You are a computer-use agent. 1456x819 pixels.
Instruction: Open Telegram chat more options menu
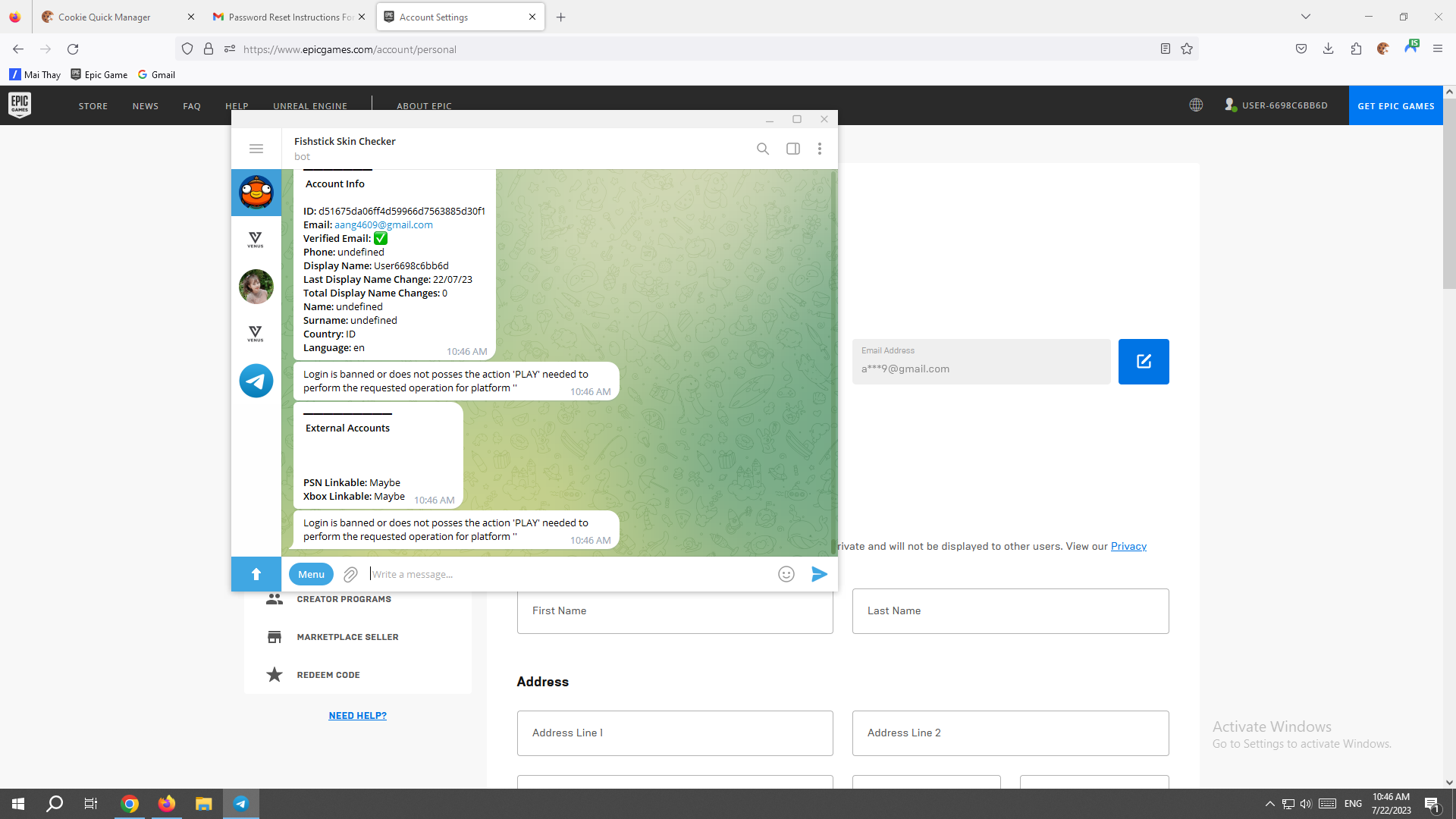[x=820, y=149]
